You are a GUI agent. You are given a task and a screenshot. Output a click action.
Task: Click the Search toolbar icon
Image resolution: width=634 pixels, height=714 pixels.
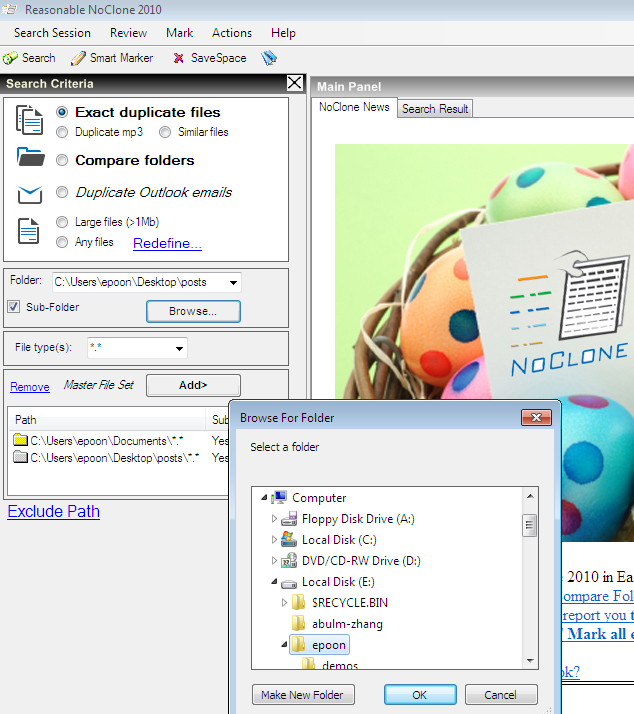coord(10,58)
